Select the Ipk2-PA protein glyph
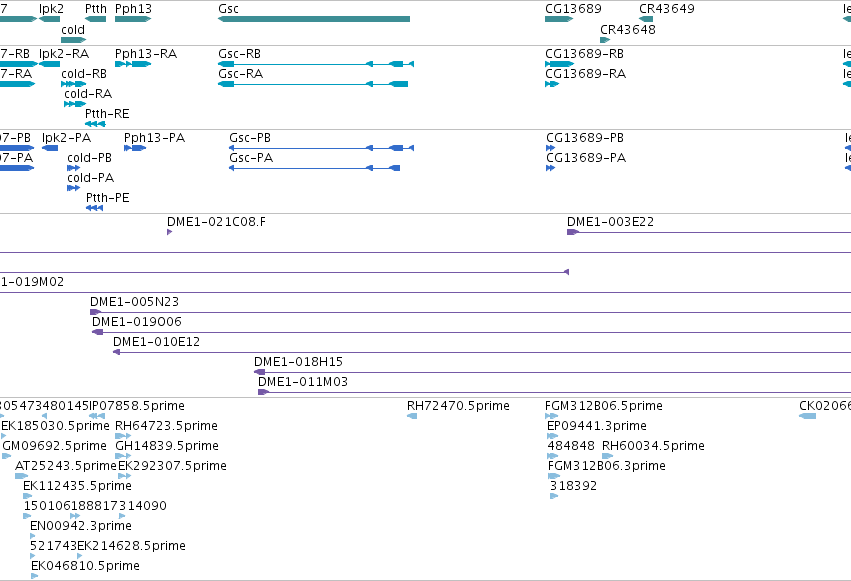This screenshot has height=581, width=851. click(50, 148)
